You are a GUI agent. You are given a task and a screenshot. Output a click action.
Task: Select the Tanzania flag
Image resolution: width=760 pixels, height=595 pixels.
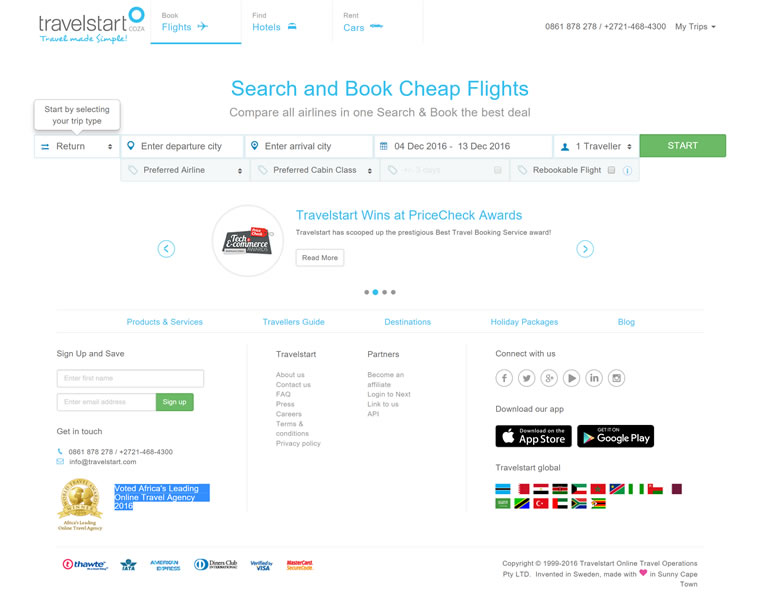[x=522, y=504]
